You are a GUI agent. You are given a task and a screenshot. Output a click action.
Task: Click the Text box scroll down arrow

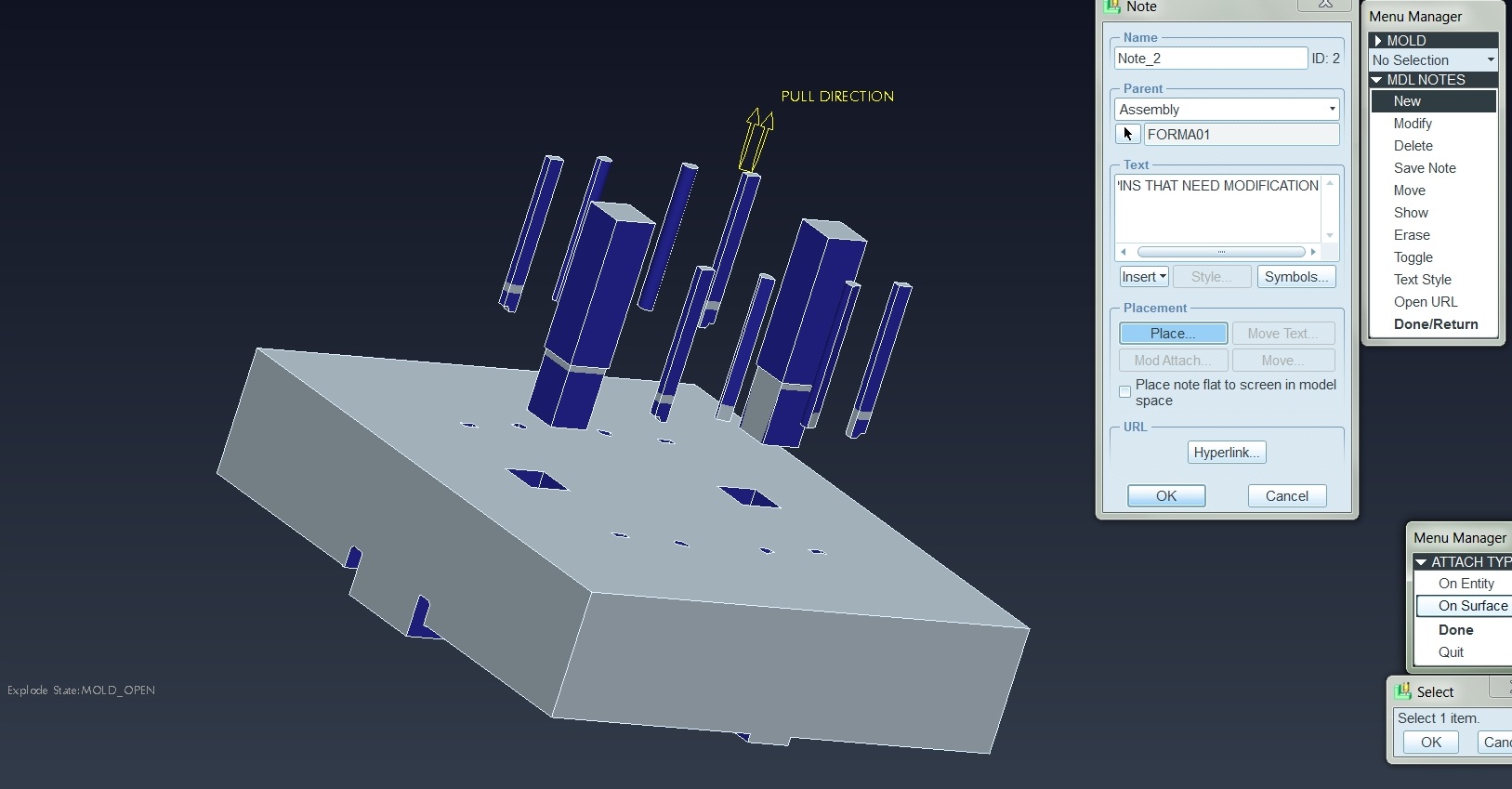pyautogui.click(x=1330, y=235)
